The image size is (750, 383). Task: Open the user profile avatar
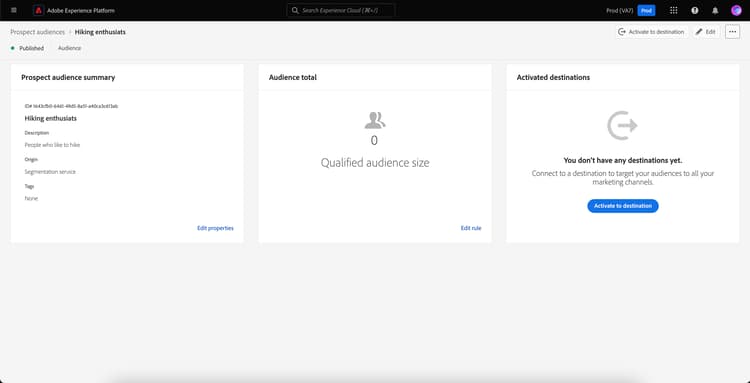click(736, 10)
